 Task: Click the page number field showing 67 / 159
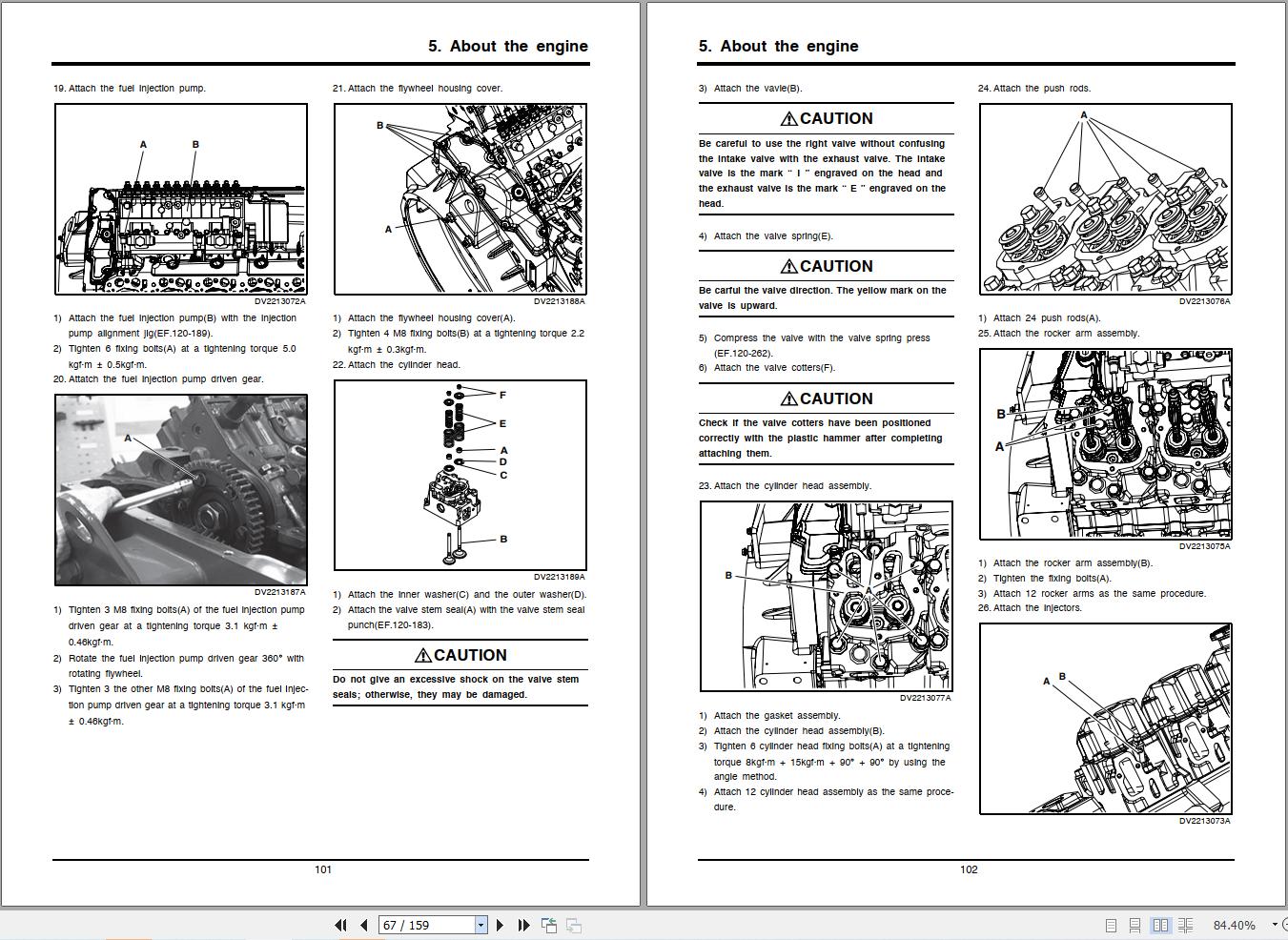pyautogui.click(x=427, y=925)
